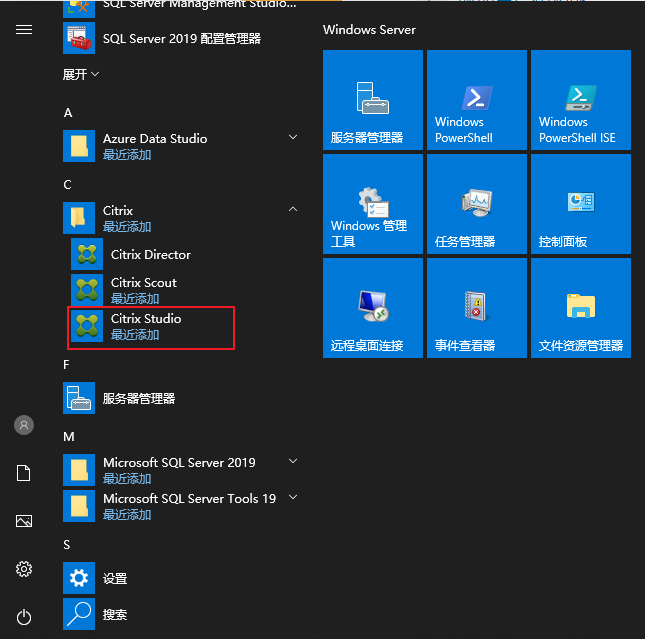Open the 控制面板 tile

point(580,204)
